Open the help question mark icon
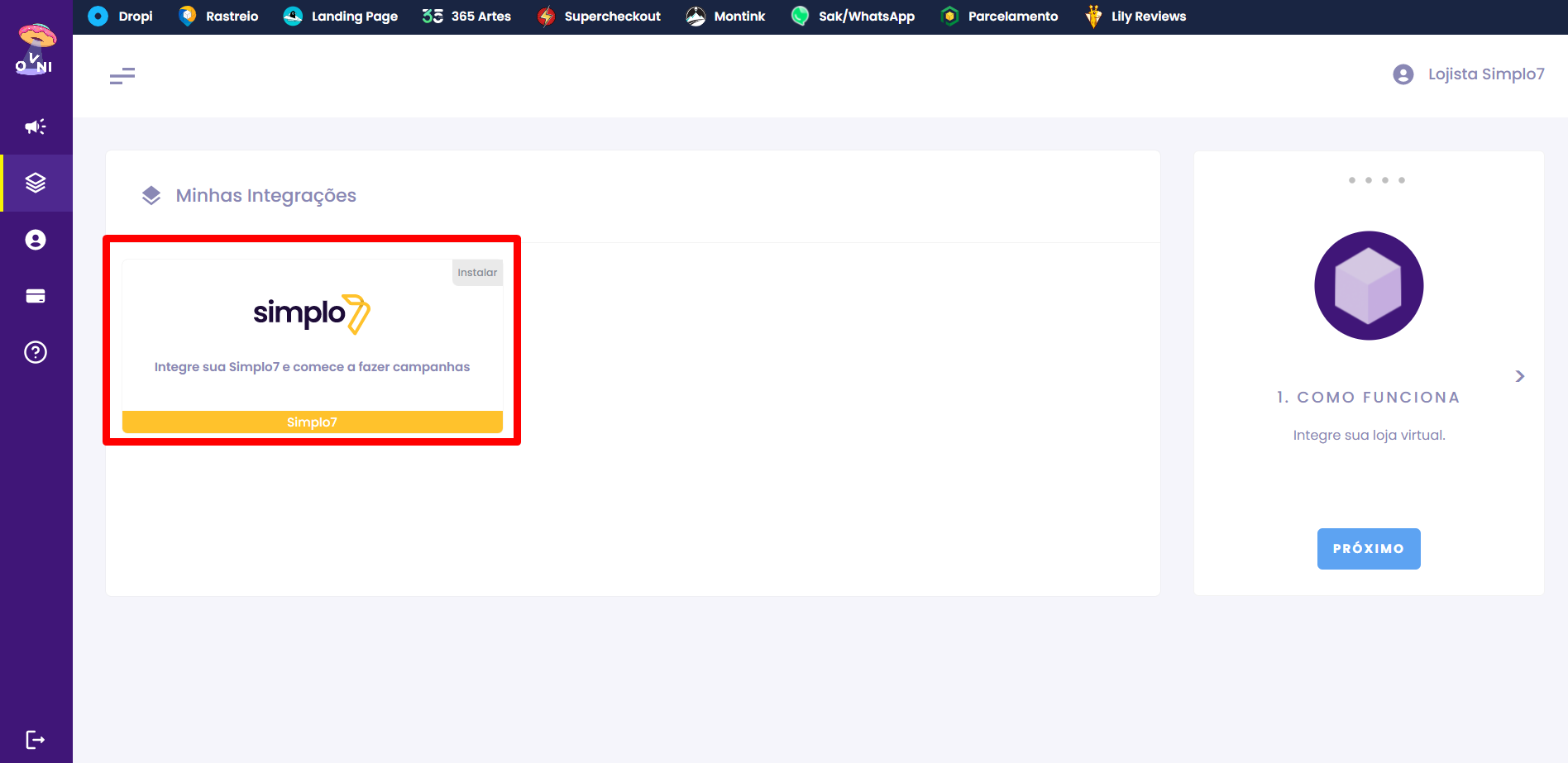This screenshot has height=763, width=1568. [x=36, y=352]
